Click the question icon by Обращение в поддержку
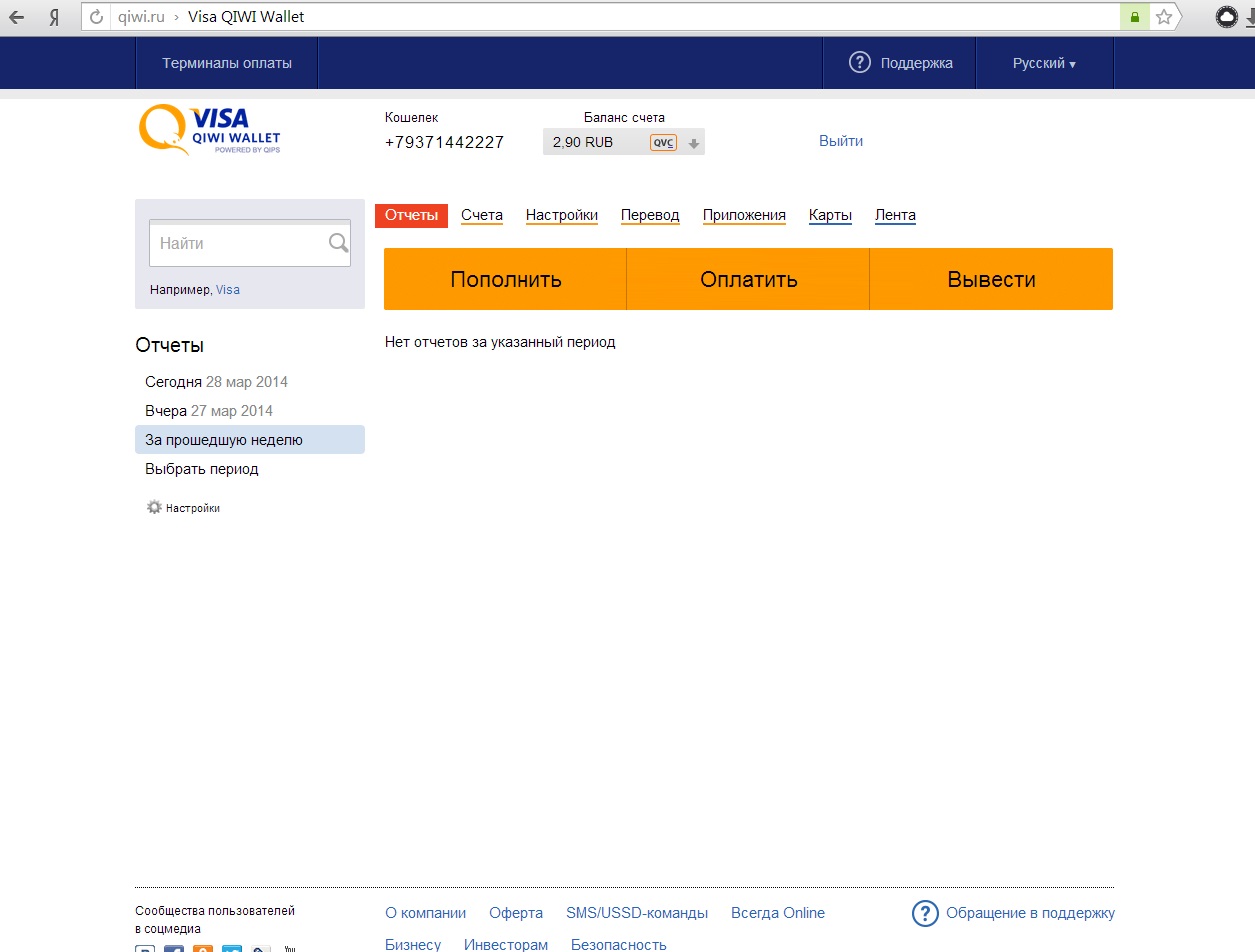 point(925,913)
